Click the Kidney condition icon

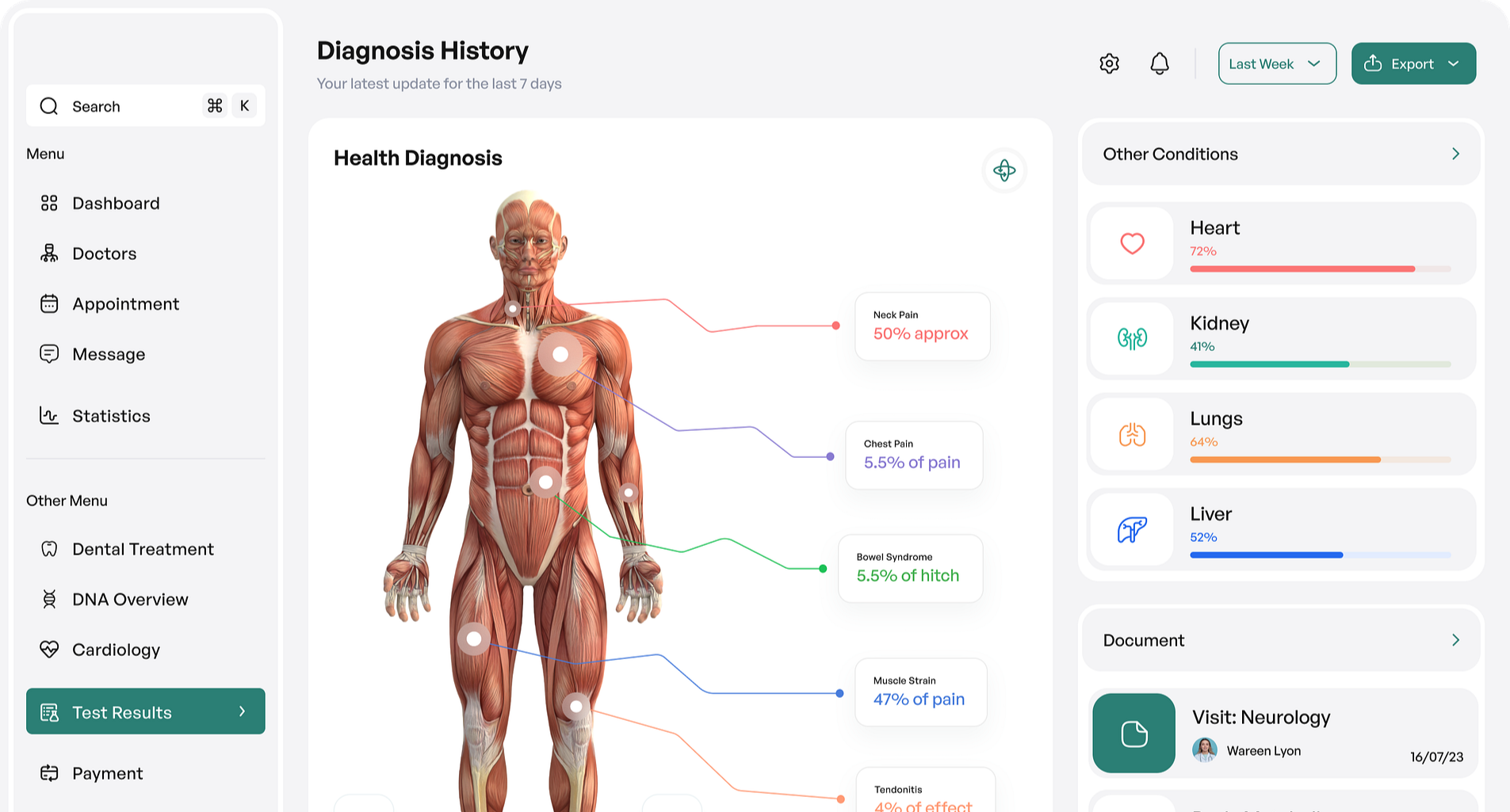click(1132, 338)
